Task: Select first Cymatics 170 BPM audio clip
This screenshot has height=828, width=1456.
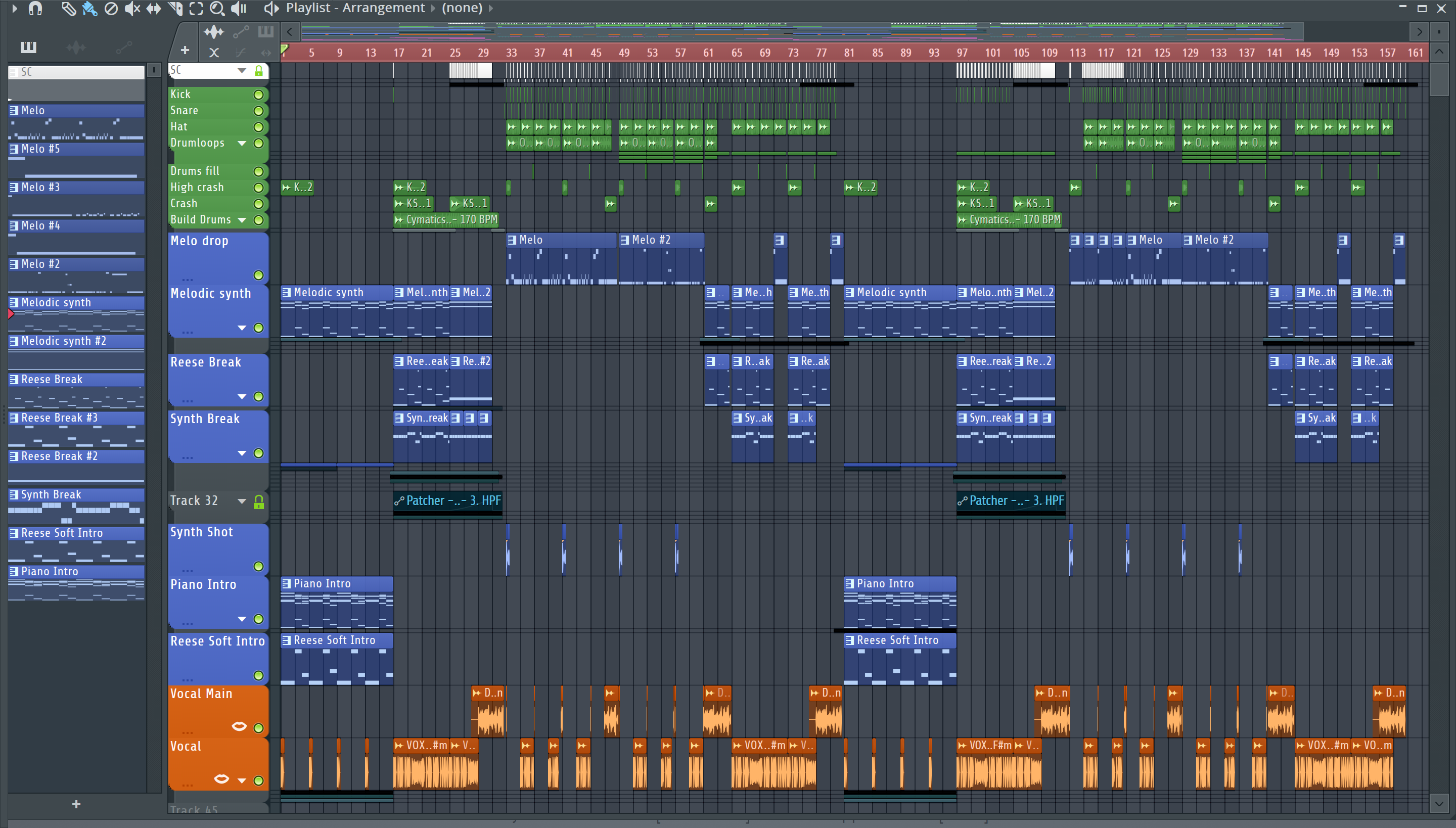Action: (446, 219)
